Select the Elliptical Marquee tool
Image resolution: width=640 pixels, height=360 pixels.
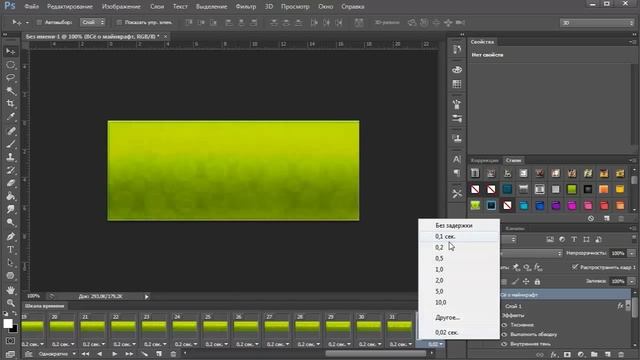(x=11, y=65)
